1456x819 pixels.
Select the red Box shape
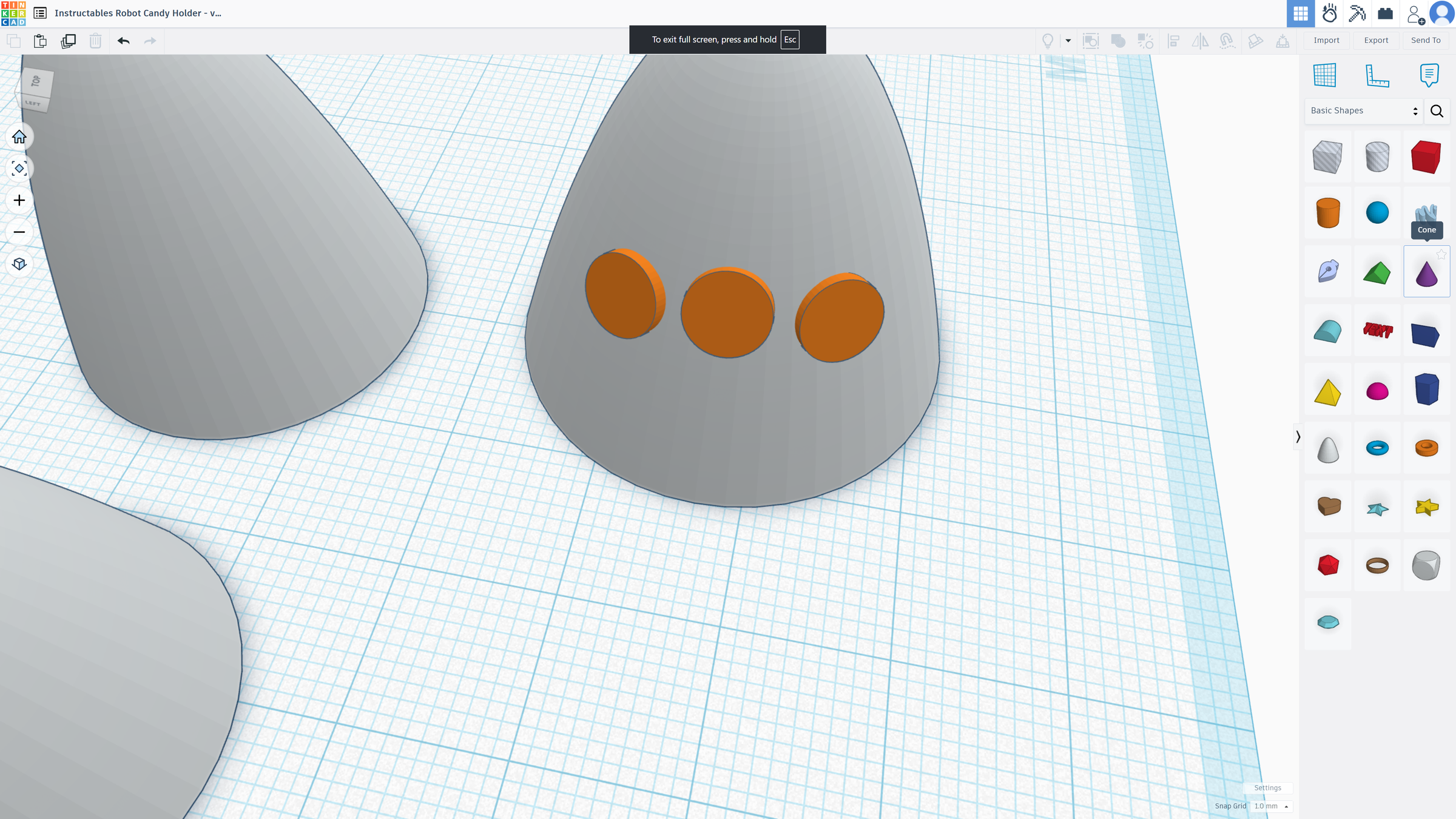(x=1426, y=157)
